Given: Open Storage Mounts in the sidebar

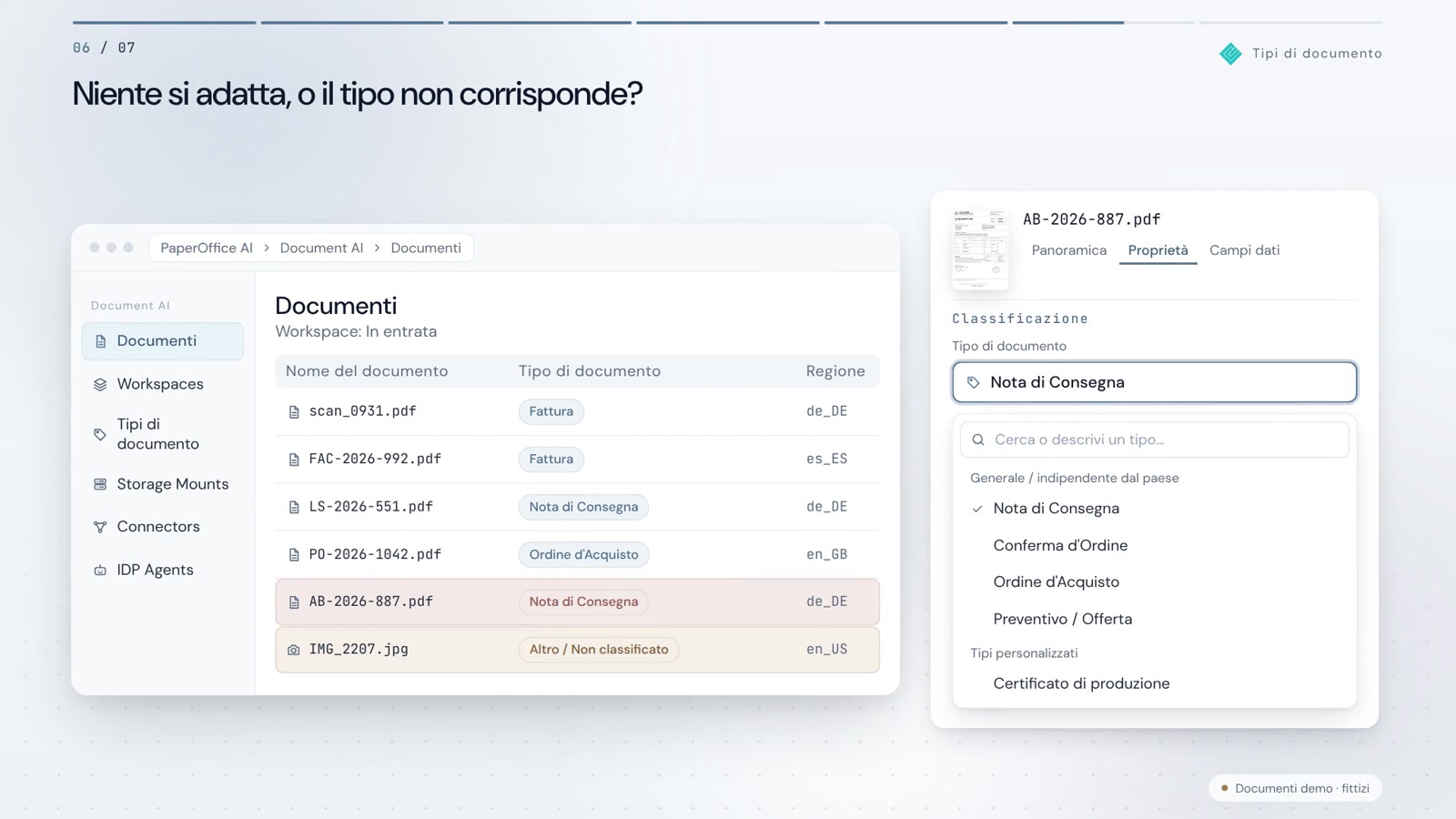Looking at the screenshot, I should click(x=163, y=484).
